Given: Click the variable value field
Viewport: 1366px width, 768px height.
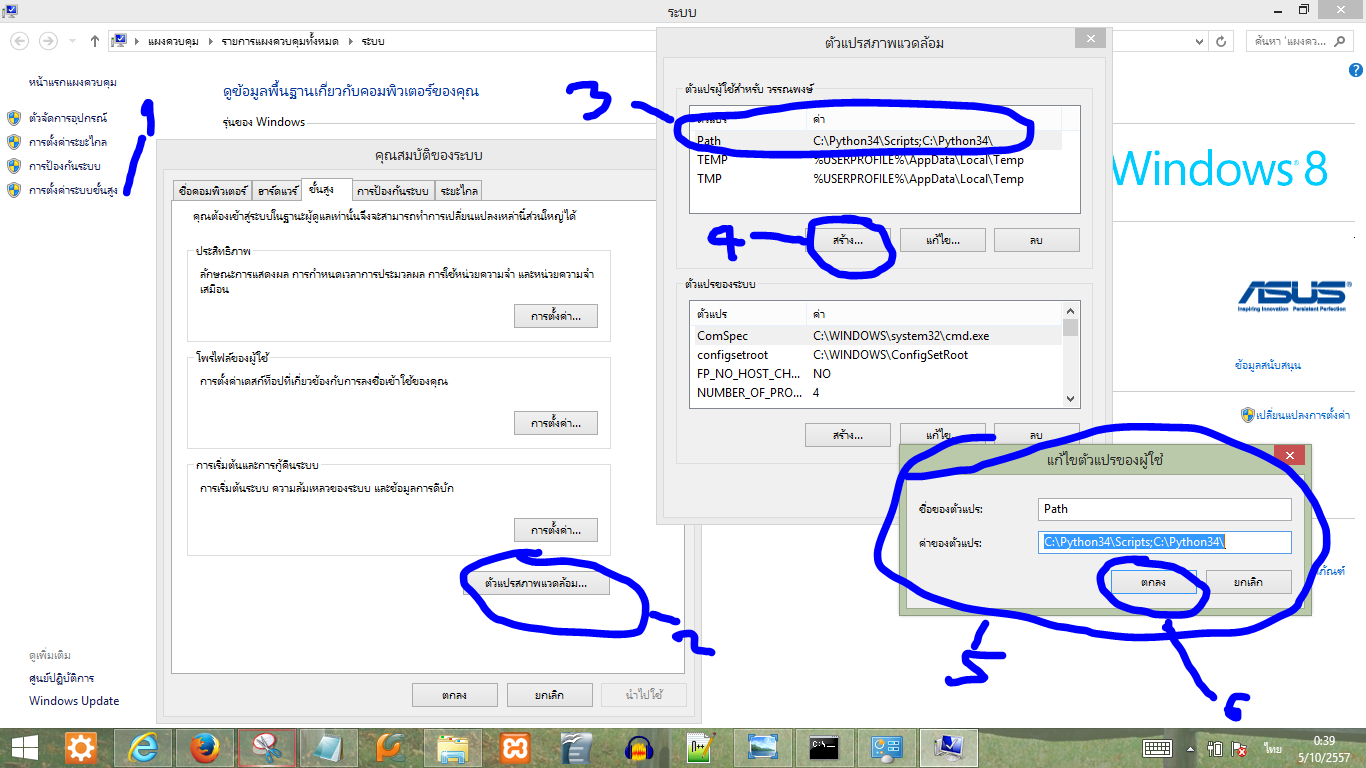Looking at the screenshot, I should coord(1165,542).
